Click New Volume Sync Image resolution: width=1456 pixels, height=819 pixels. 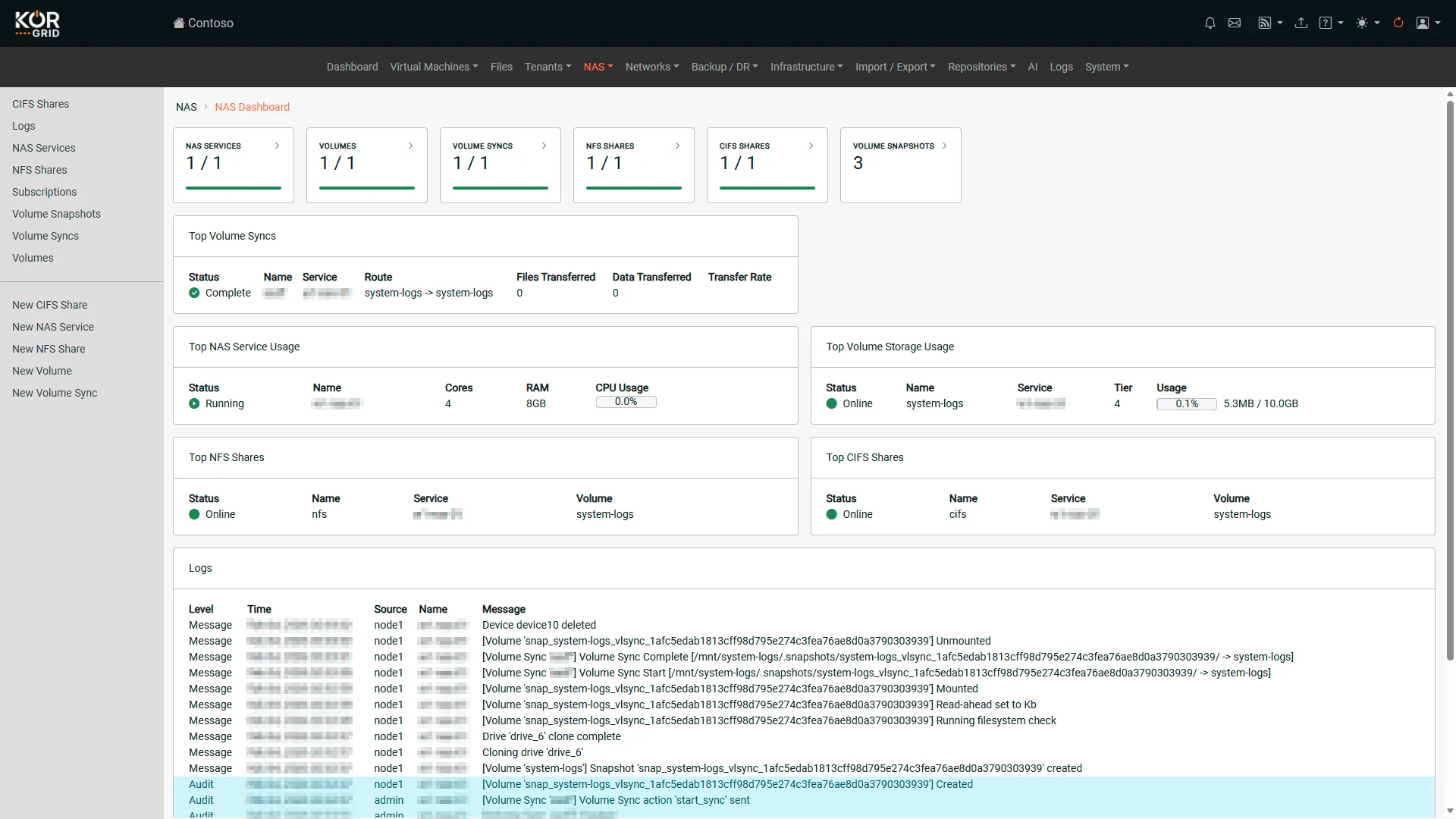point(55,393)
